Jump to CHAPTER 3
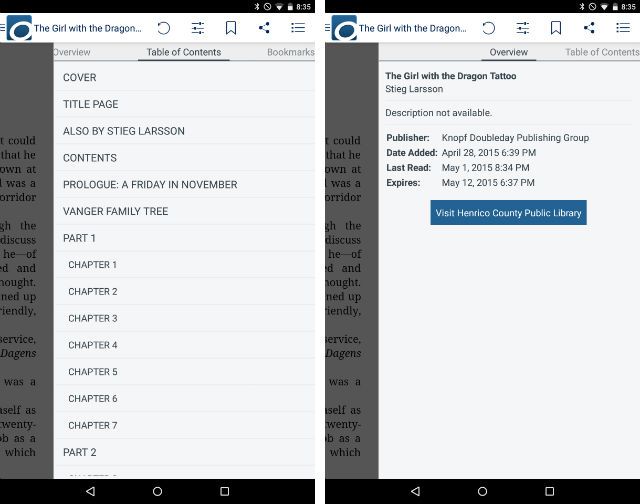The height and width of the screenshot is (504, 640). pyautogui.click(x=184, y=318)
